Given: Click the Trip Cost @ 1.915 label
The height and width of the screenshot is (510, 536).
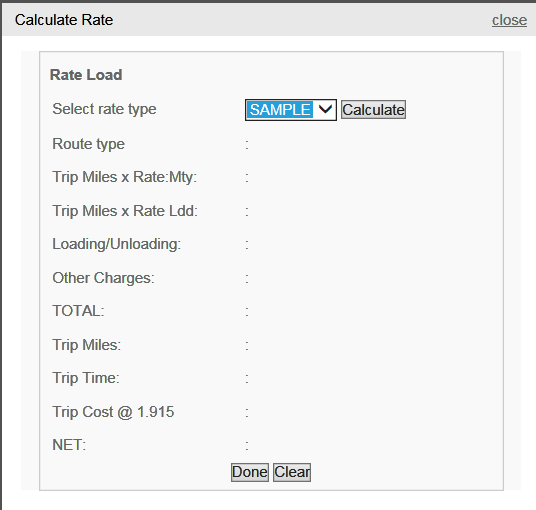Looking at the screenshot, I should click(x=113, y=412).
